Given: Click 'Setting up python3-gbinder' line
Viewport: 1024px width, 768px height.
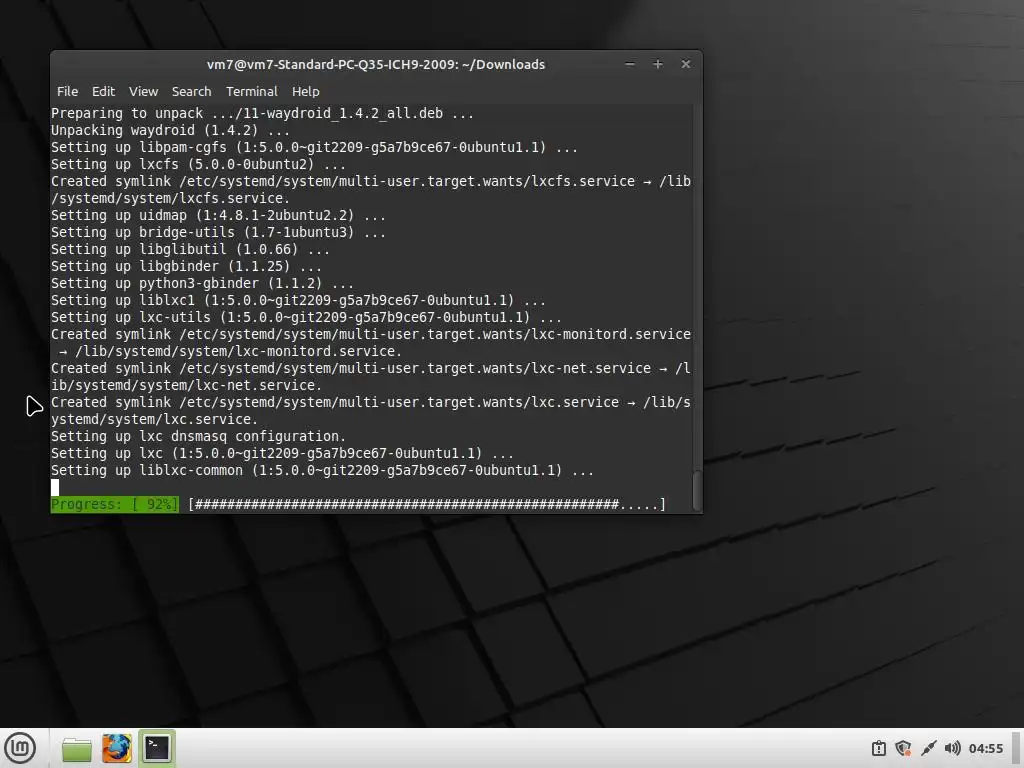Looking at the screenshot, I should pos(202,283).
